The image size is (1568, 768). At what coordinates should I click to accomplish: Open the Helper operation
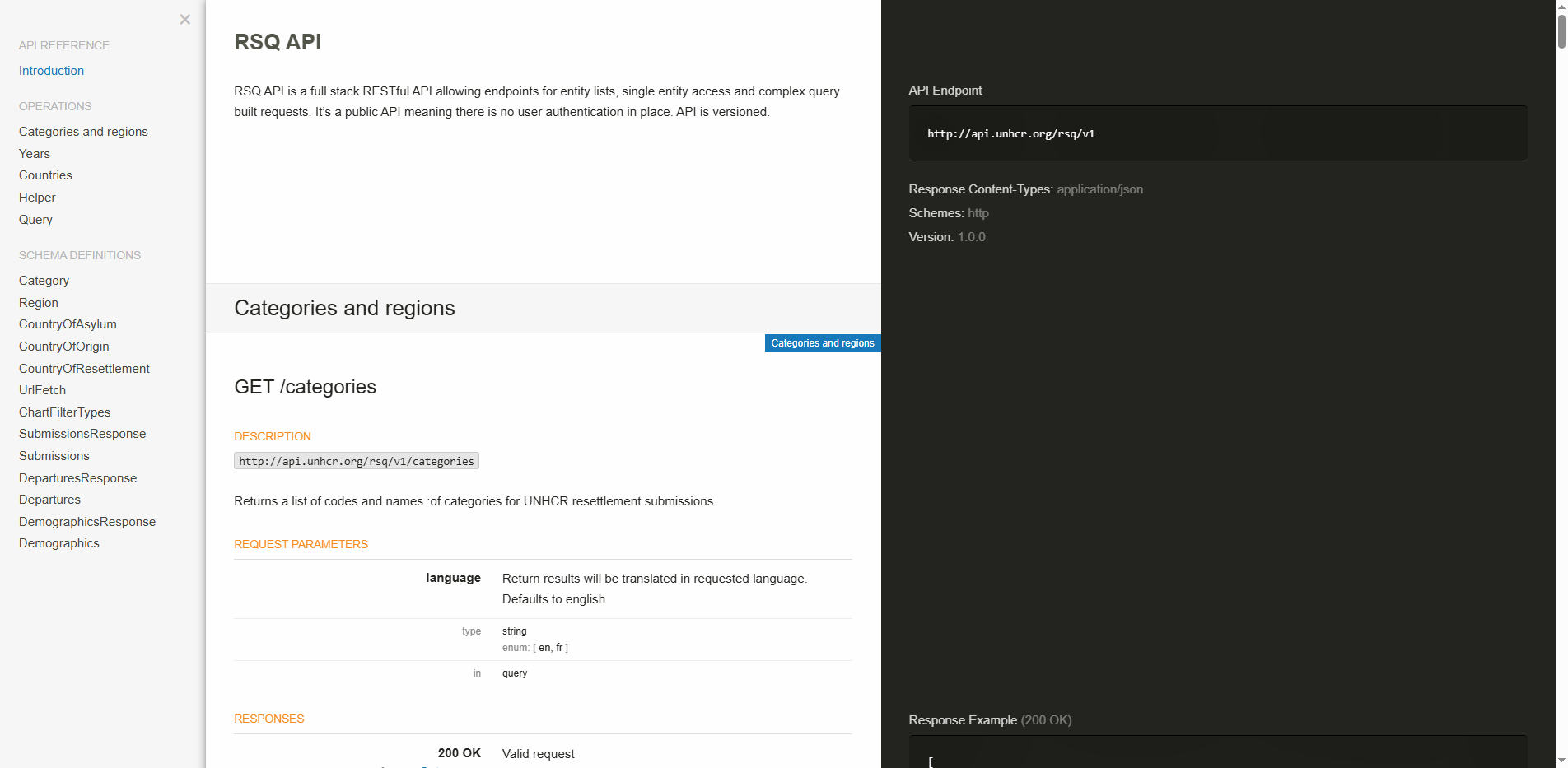click(37, 197)
